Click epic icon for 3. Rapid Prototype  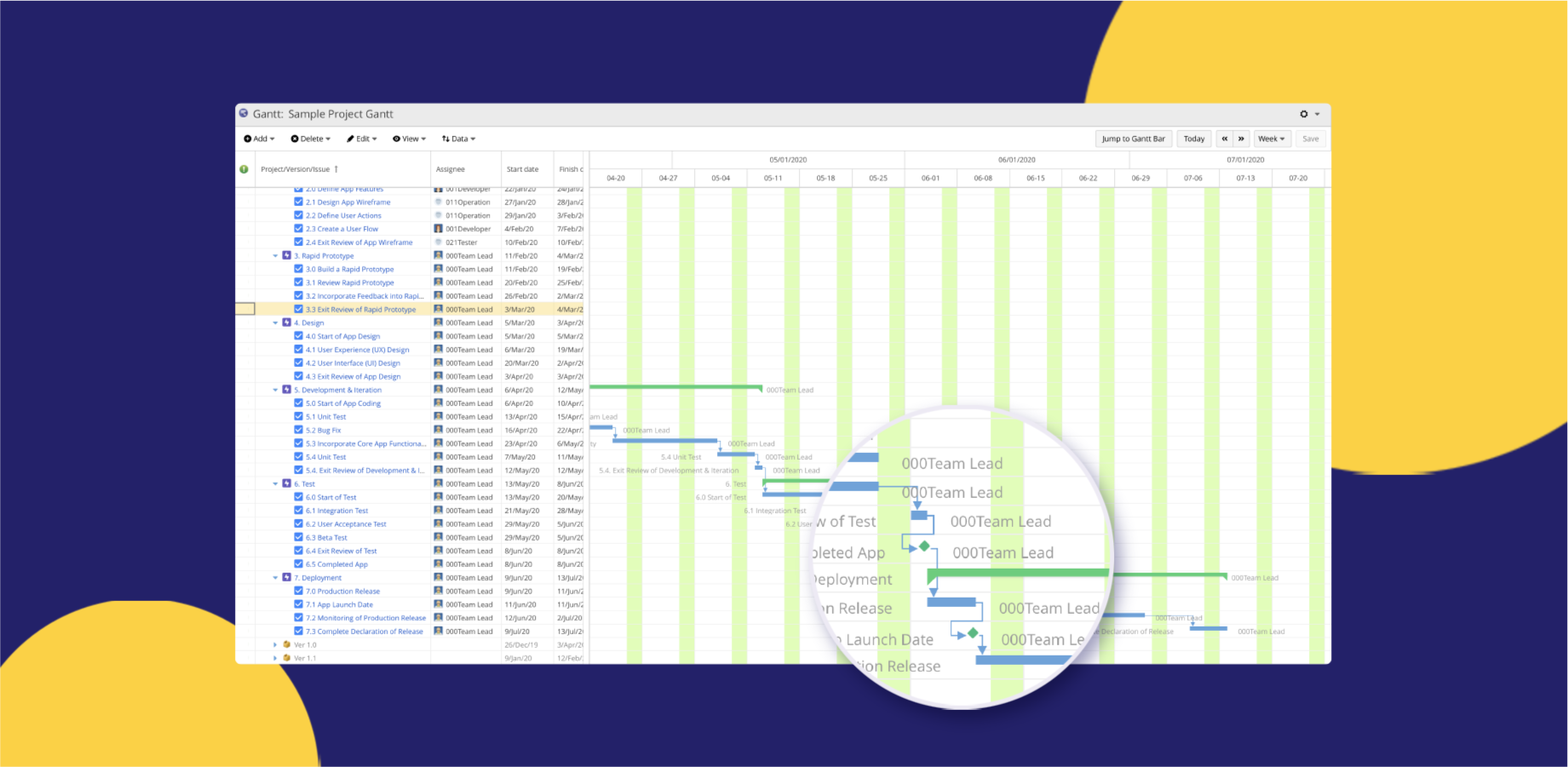[x=287, y=255]
